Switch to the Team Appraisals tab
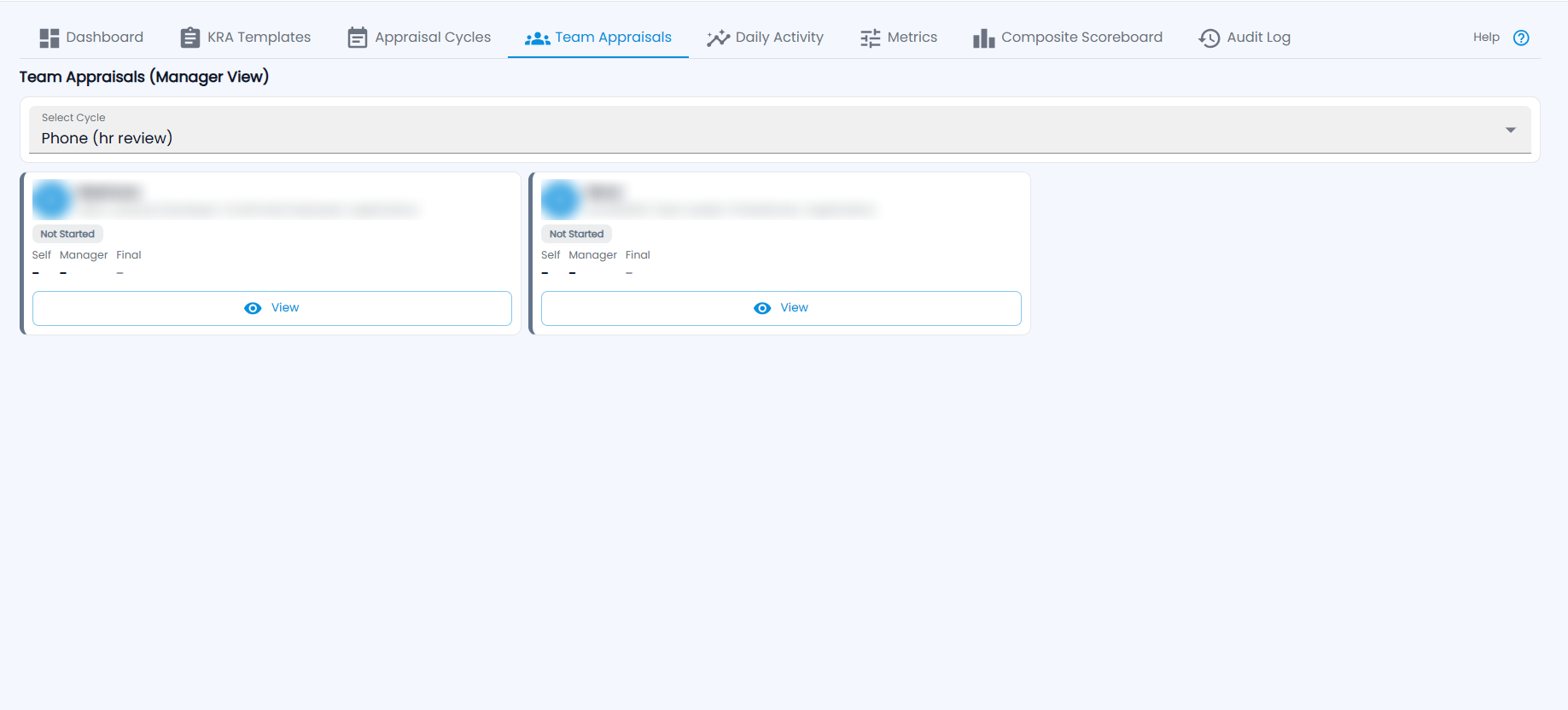This screenshot has height=710, width=1568. [598, 38]
